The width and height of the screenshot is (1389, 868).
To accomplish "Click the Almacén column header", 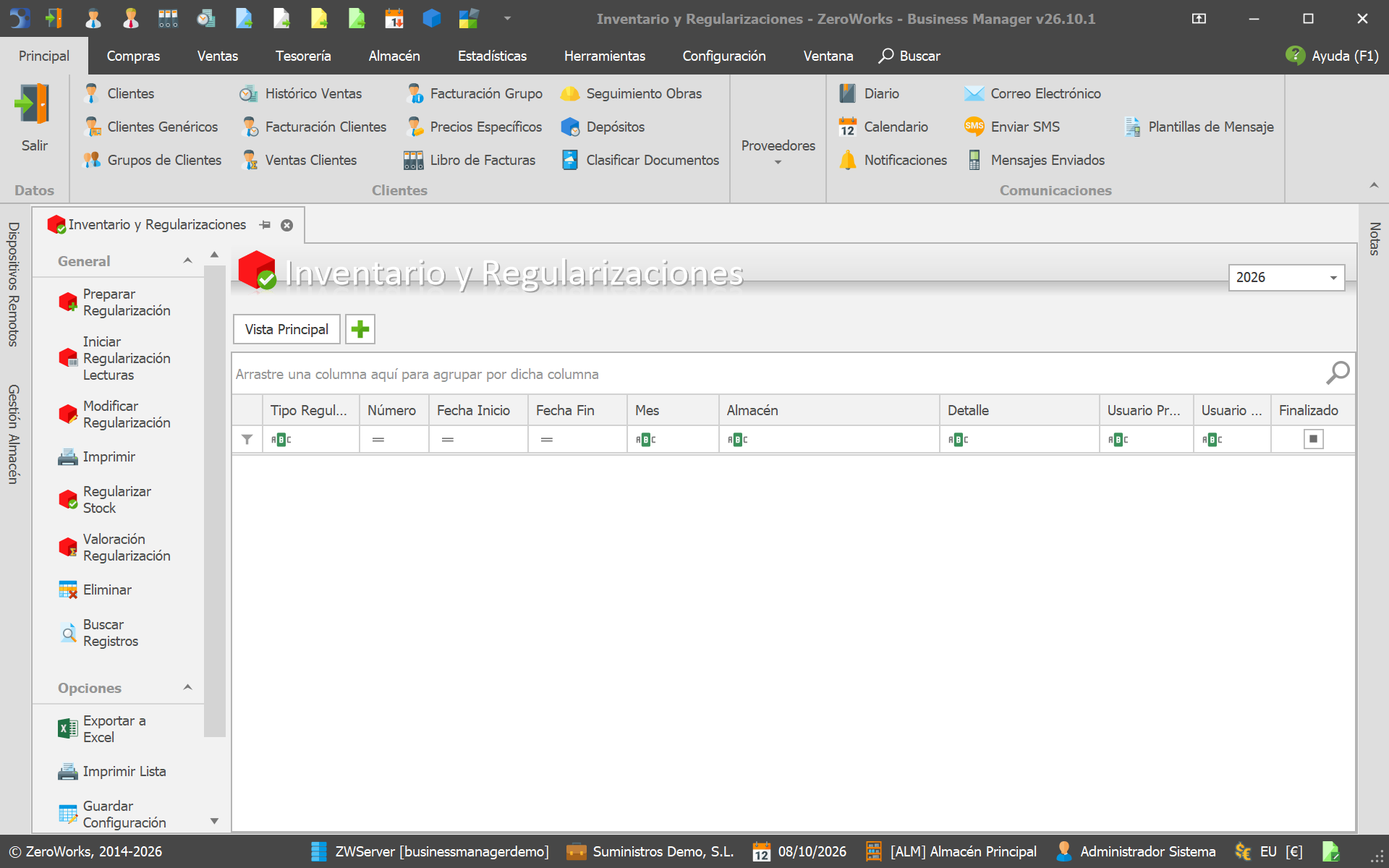I will point(829,411).
